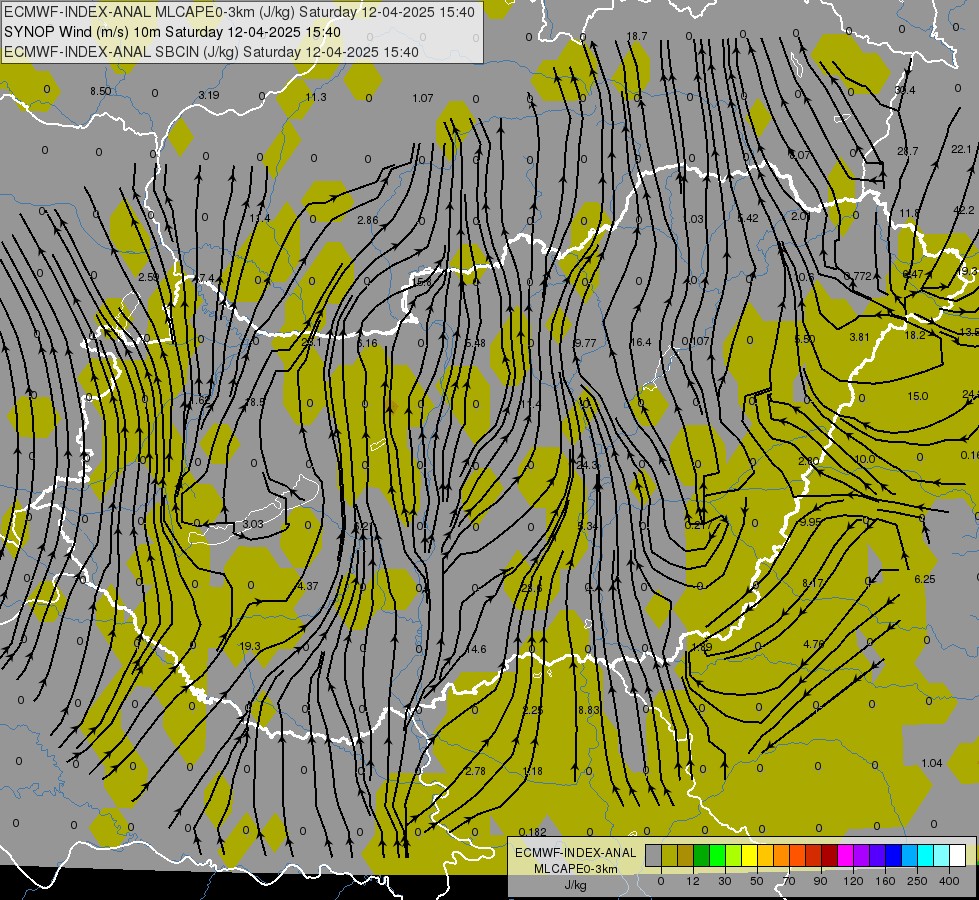Click the '28.7' value on the map
This screenshot has width=979, height=900.
[x=907, y=151]
